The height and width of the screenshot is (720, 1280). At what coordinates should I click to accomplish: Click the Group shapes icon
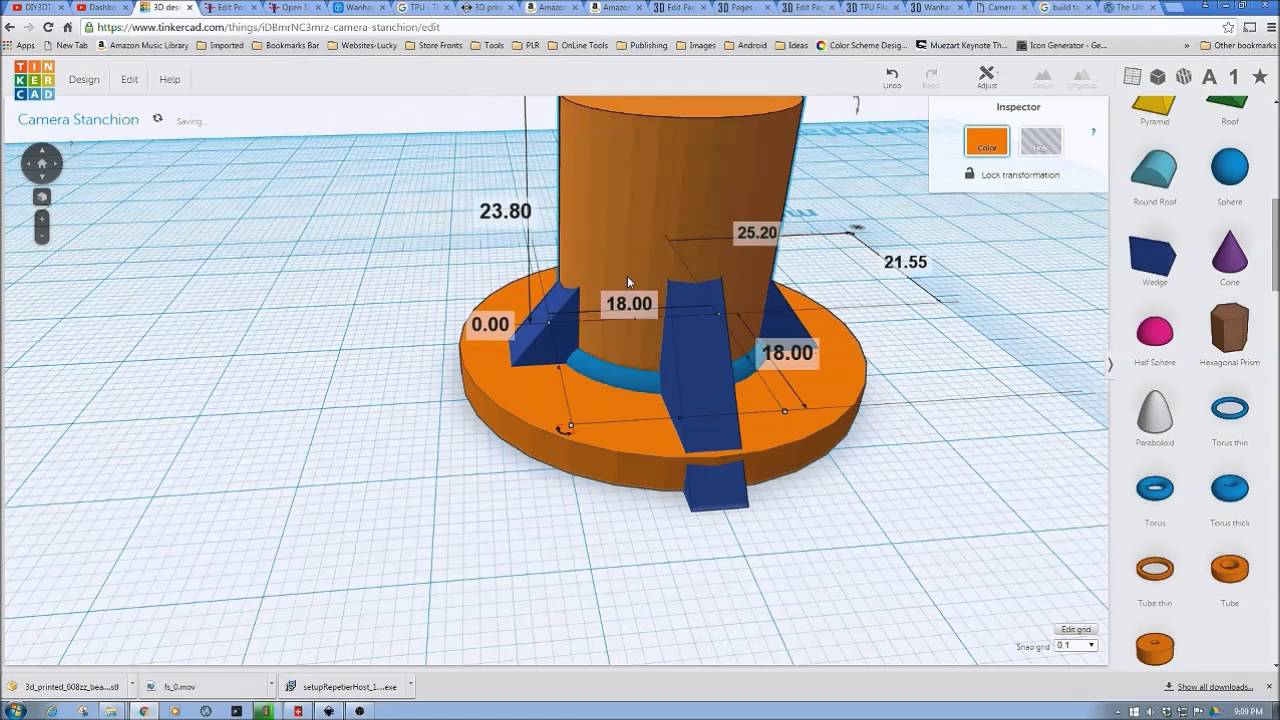tap(1043, 74)
